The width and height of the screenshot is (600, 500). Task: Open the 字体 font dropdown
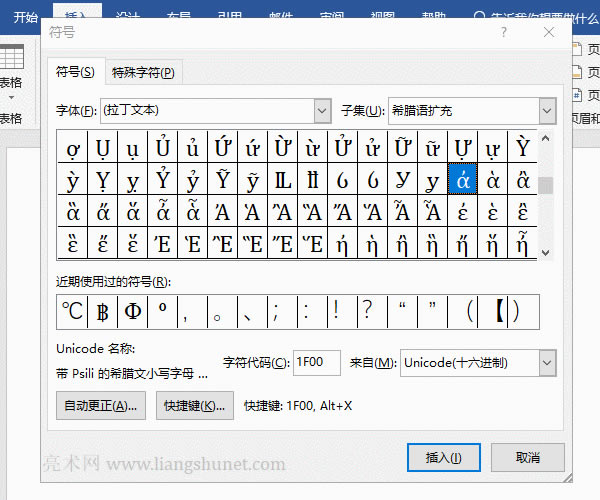point(322,110)
